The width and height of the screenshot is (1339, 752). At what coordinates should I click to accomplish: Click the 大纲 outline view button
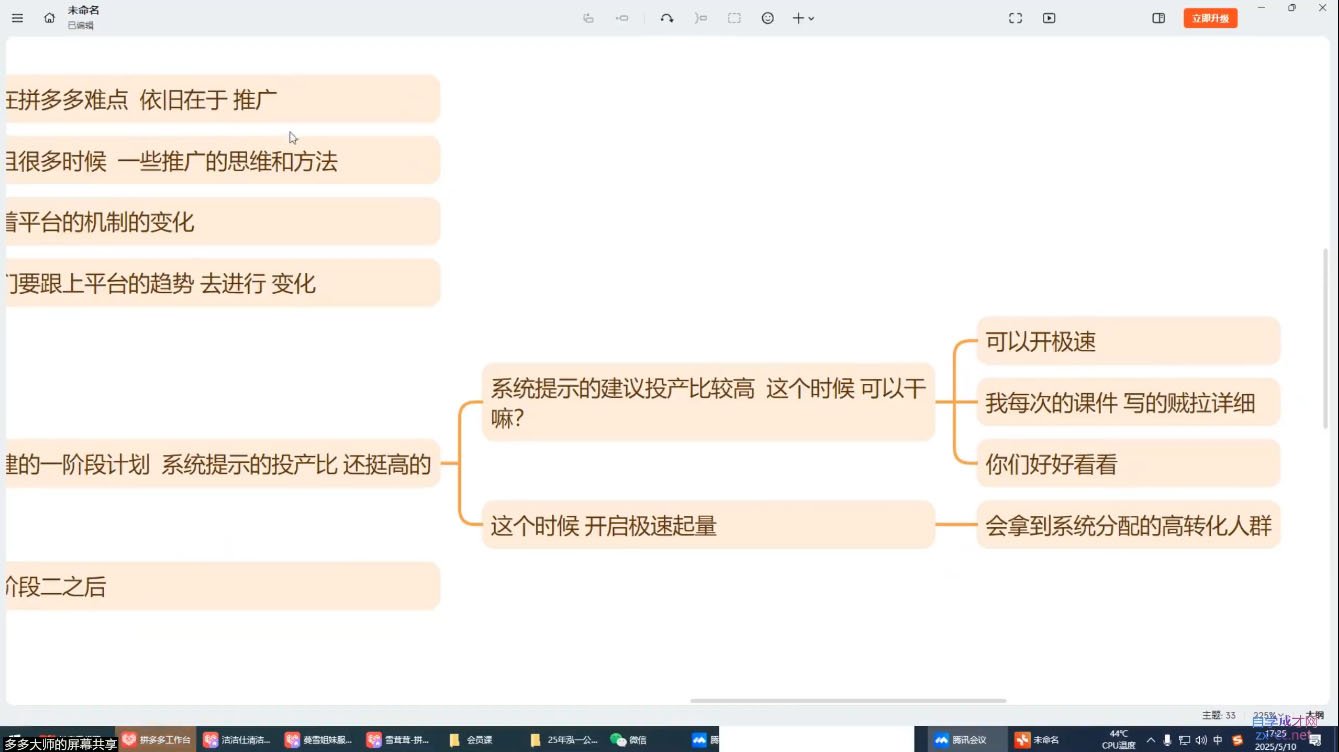tap(1314, 715)
